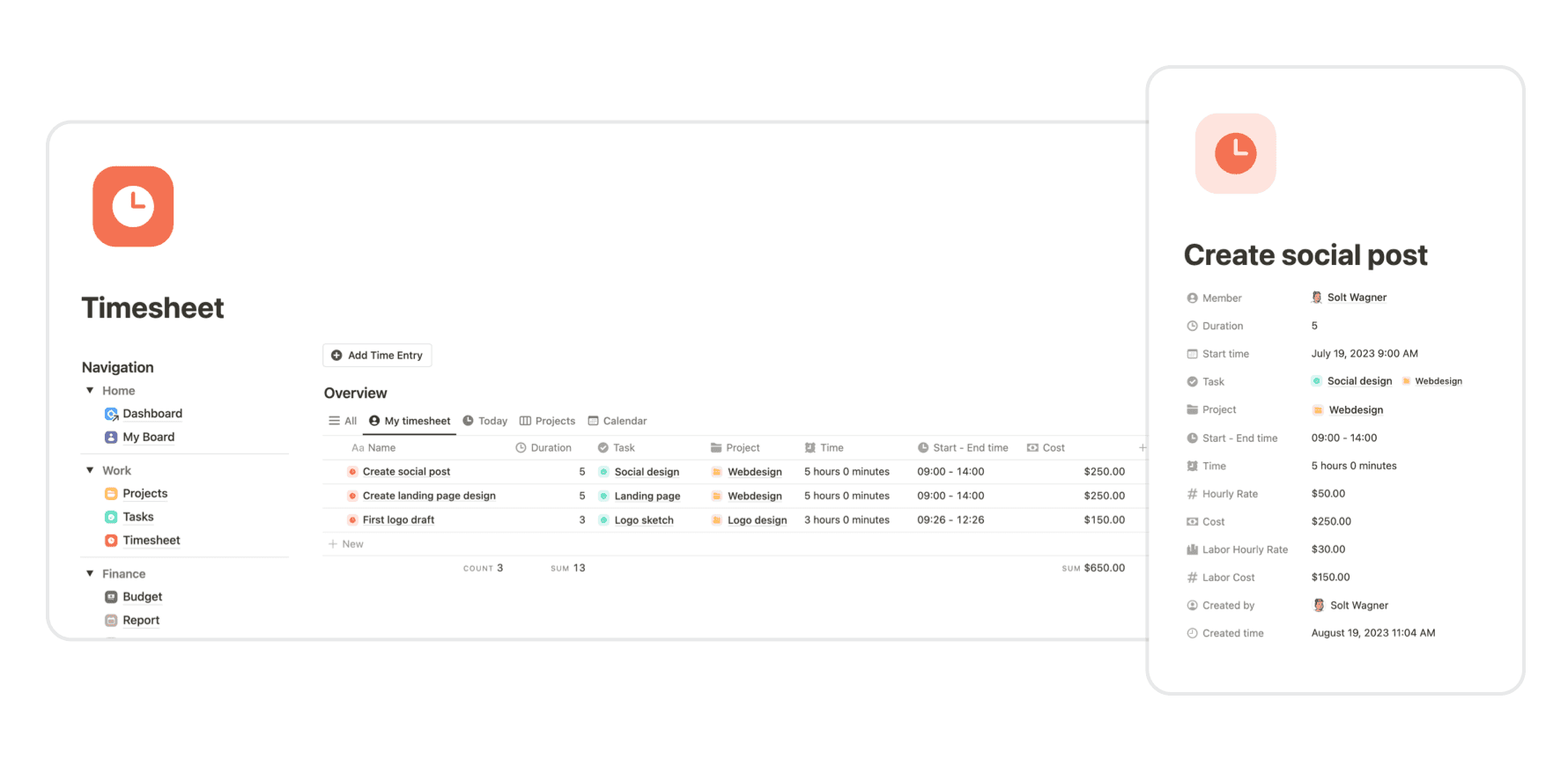1568x759 pixels.
Task: Click the COUNT 3 footer value
Action: click(x=483, y=569)
